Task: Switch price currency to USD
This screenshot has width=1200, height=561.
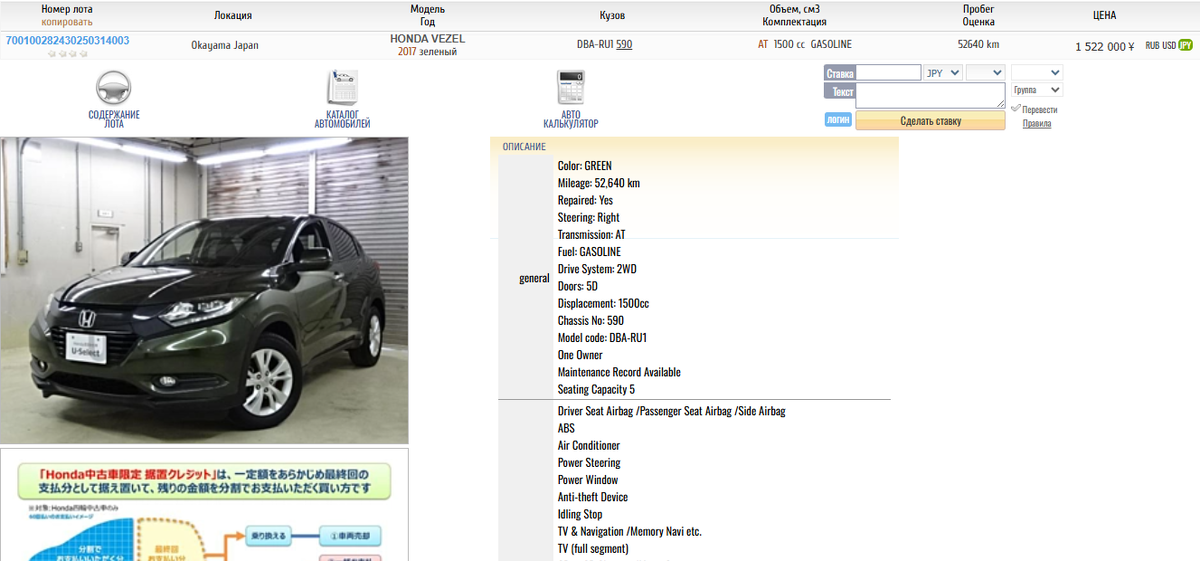Action: tap(1169, 45)
